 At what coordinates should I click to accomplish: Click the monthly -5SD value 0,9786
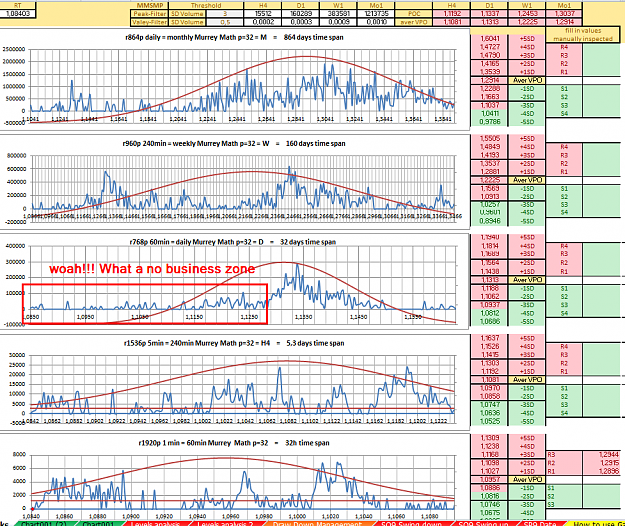489,122
